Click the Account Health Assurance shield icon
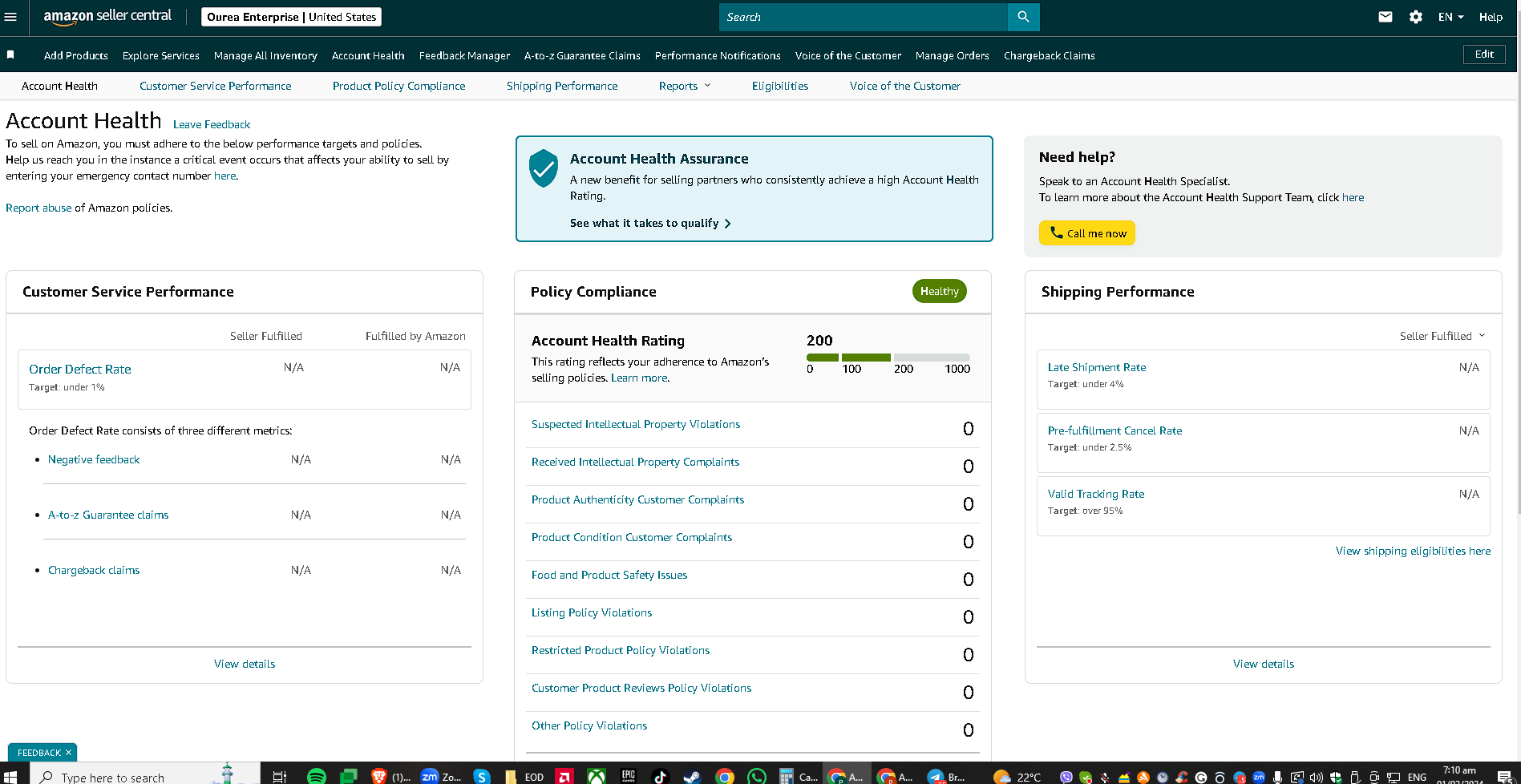 tap(544, 168)
